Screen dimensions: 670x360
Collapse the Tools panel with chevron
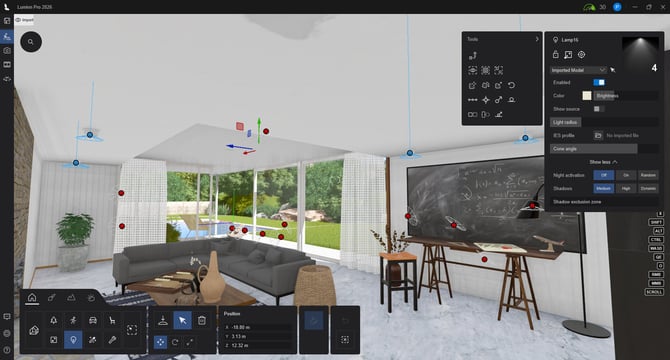[537, 39]
